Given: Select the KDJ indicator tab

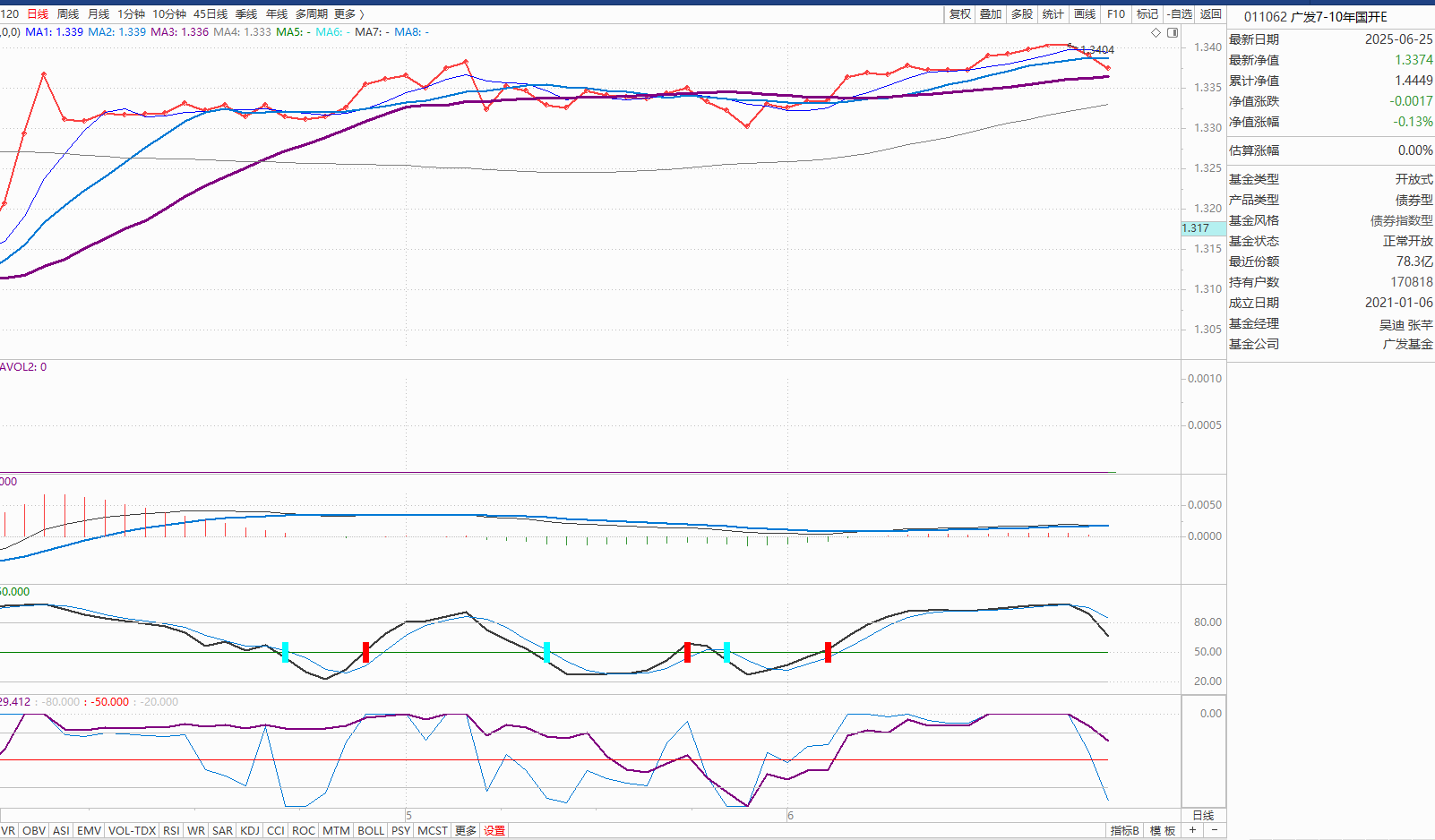Looking at the screenshot, I should [x=250, y=831].
